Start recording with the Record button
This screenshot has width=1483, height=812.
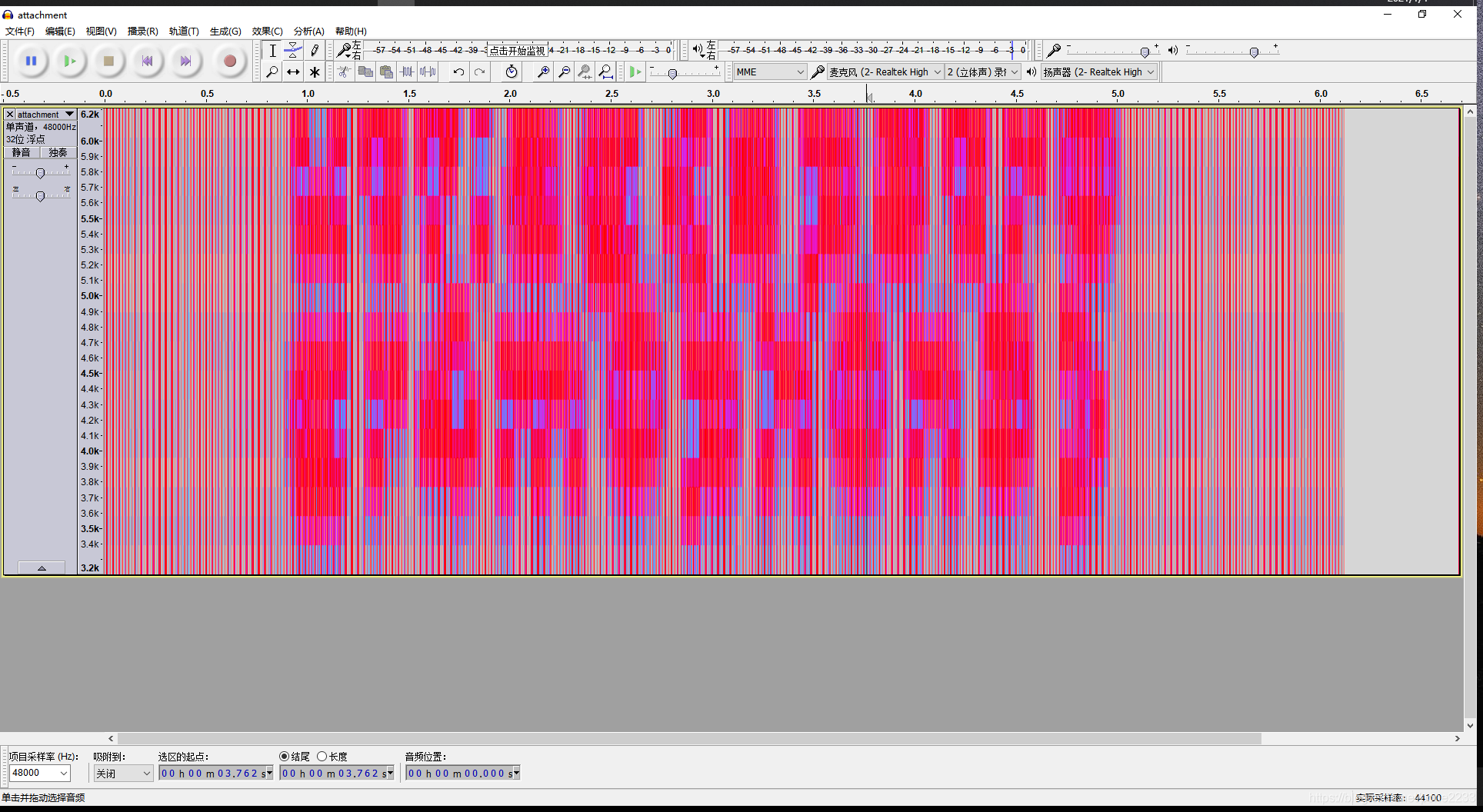point(229,61)
